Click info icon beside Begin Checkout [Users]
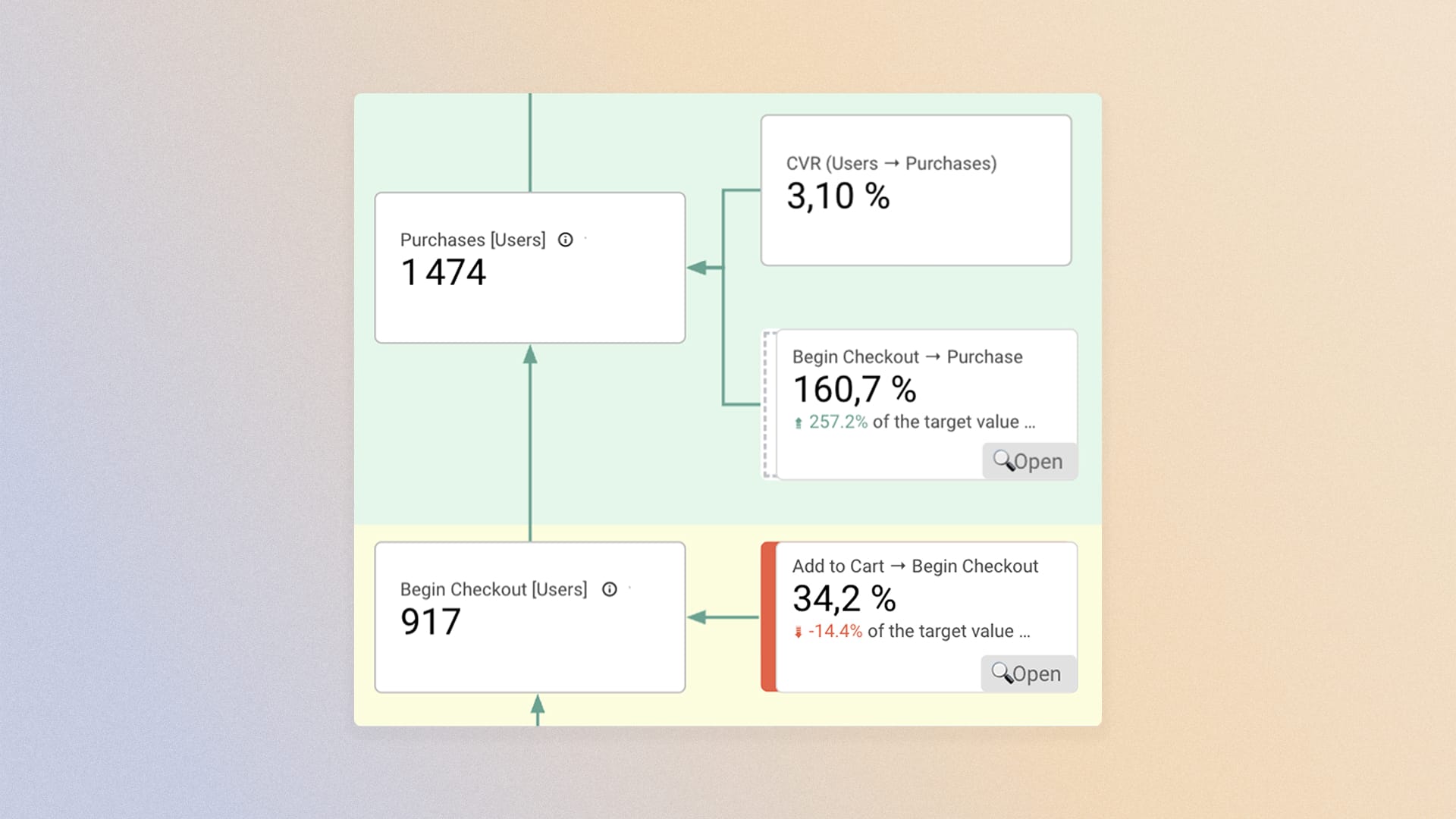1456x819 pixels. click(x=609, y=589)
